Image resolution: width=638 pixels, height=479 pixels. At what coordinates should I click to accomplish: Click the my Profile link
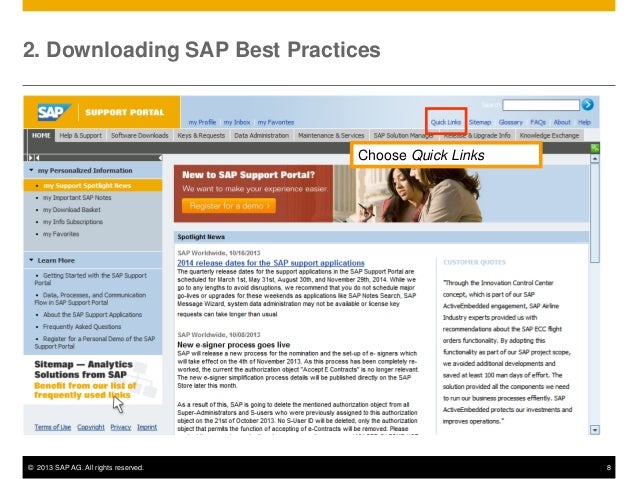pyautogui.click(x=202, y=122)
